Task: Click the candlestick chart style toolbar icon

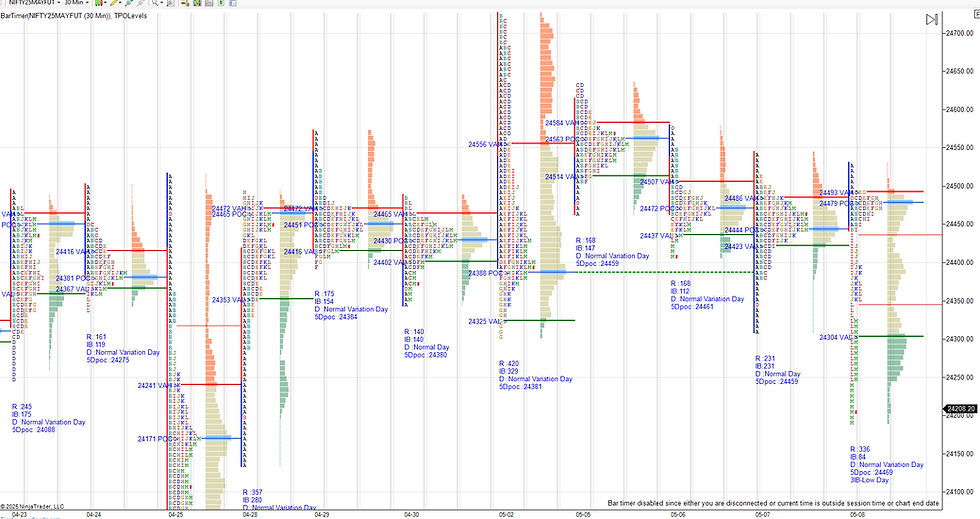Action: pyautogui.click(x=99, y=3)
